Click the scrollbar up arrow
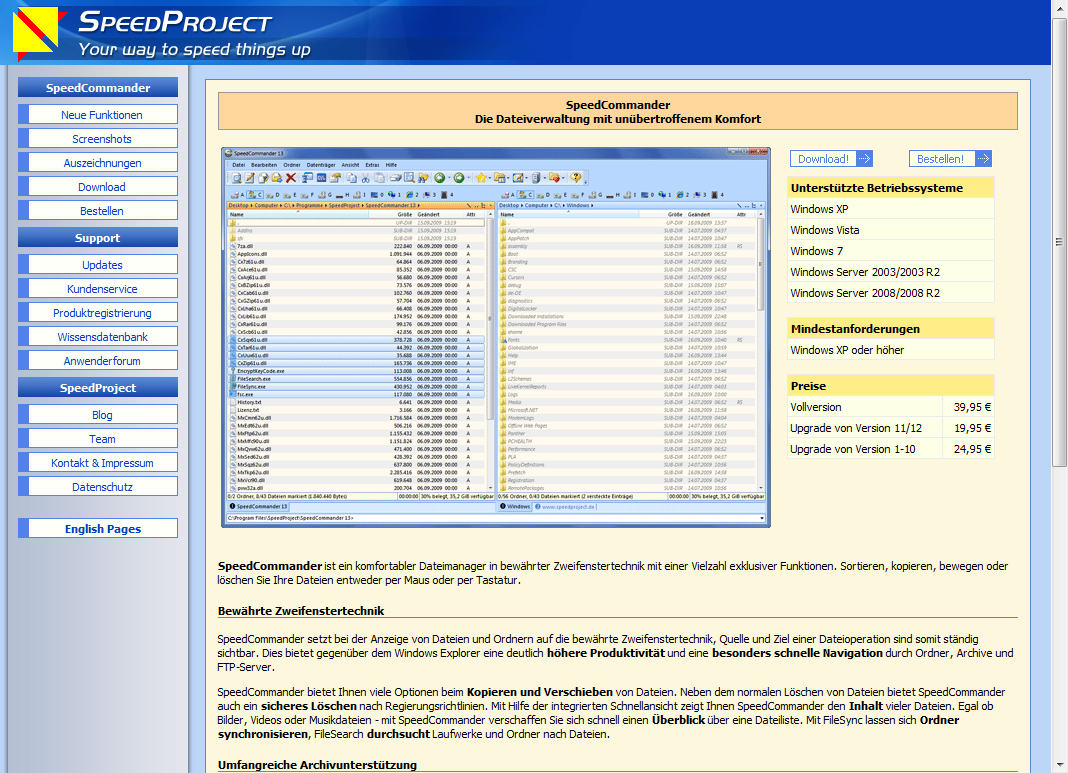The height and width of the screenshot is (773, 1068). 1059,7
